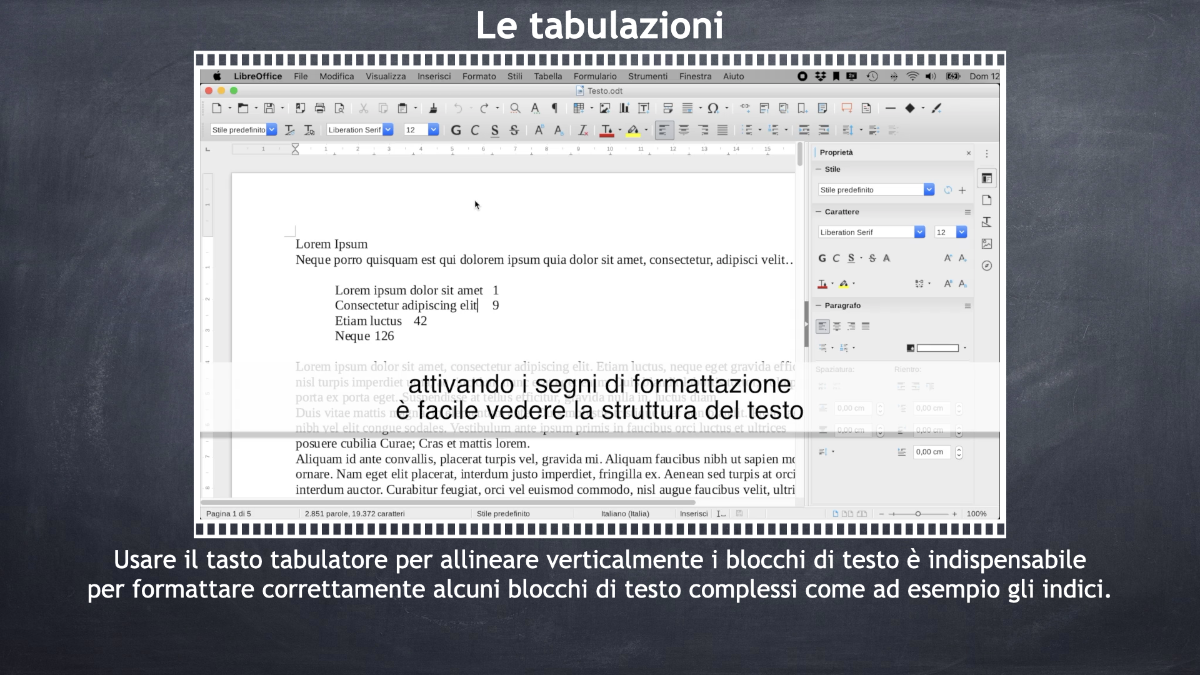Open the Navigator compass icon in sidebar
This screenshot has width=1200, height=675.
(987, 266)
